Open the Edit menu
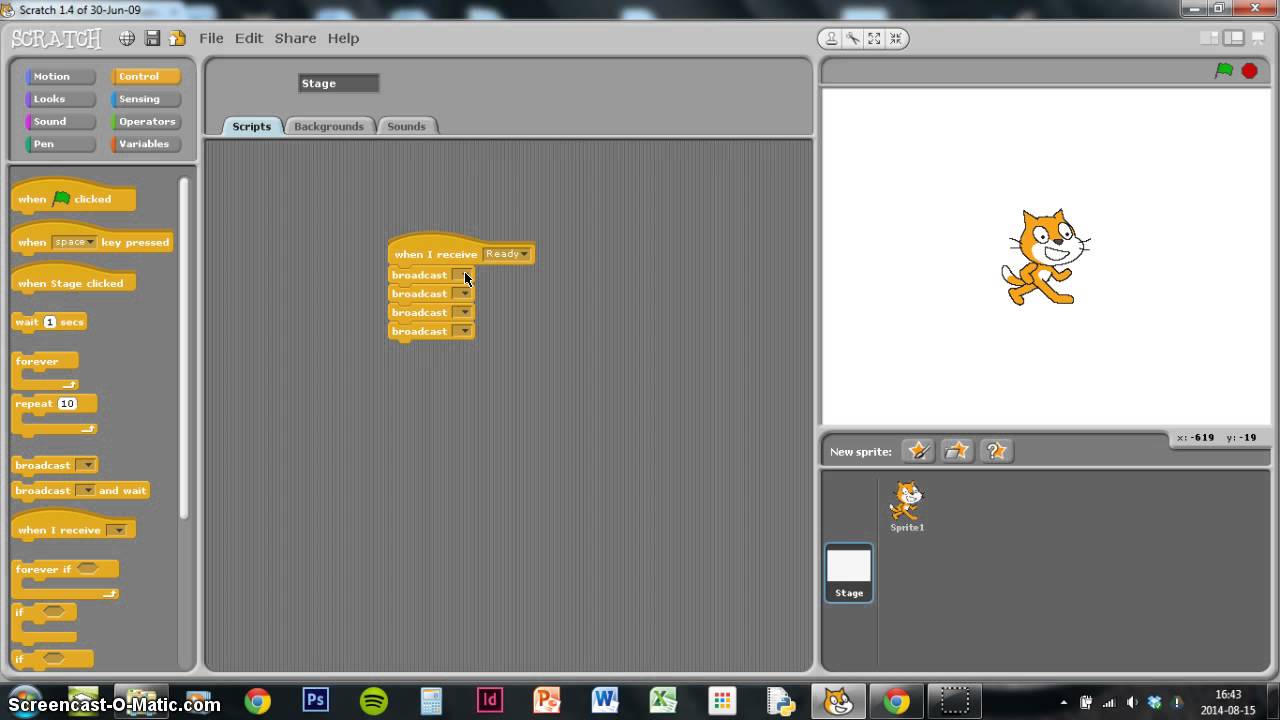1280x720 pixels. pos(249,38)
